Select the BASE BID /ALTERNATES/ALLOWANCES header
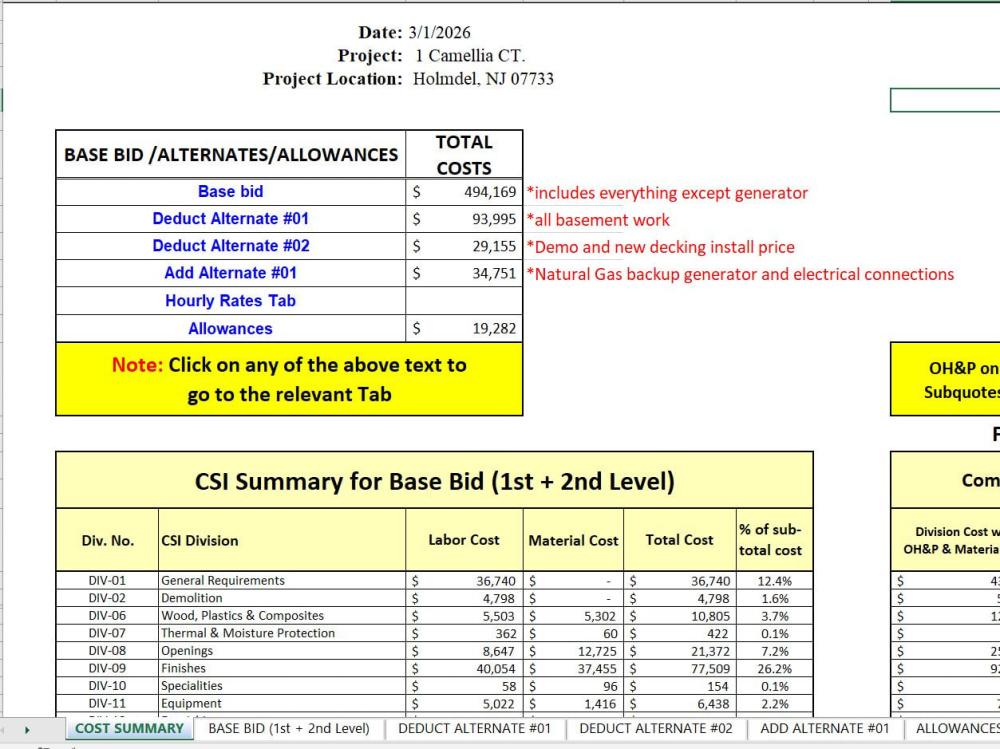This screenshot has width=1000, height=749. tap(231, 154)
